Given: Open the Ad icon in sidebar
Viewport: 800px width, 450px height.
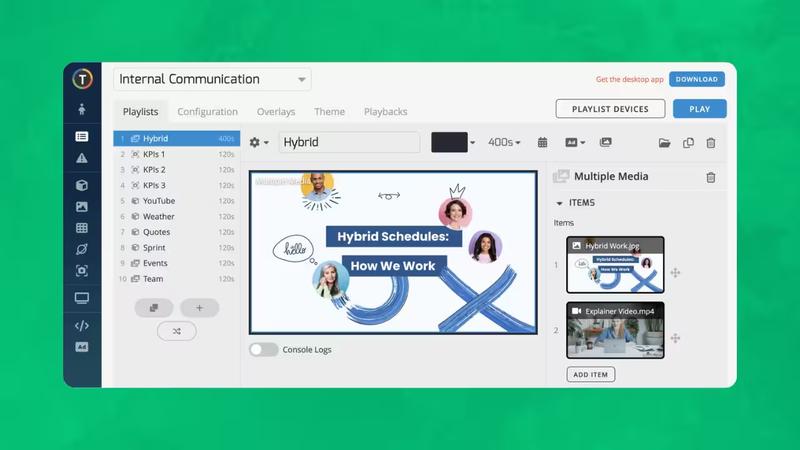Looking at the screenshot, I should click(82, 347).
